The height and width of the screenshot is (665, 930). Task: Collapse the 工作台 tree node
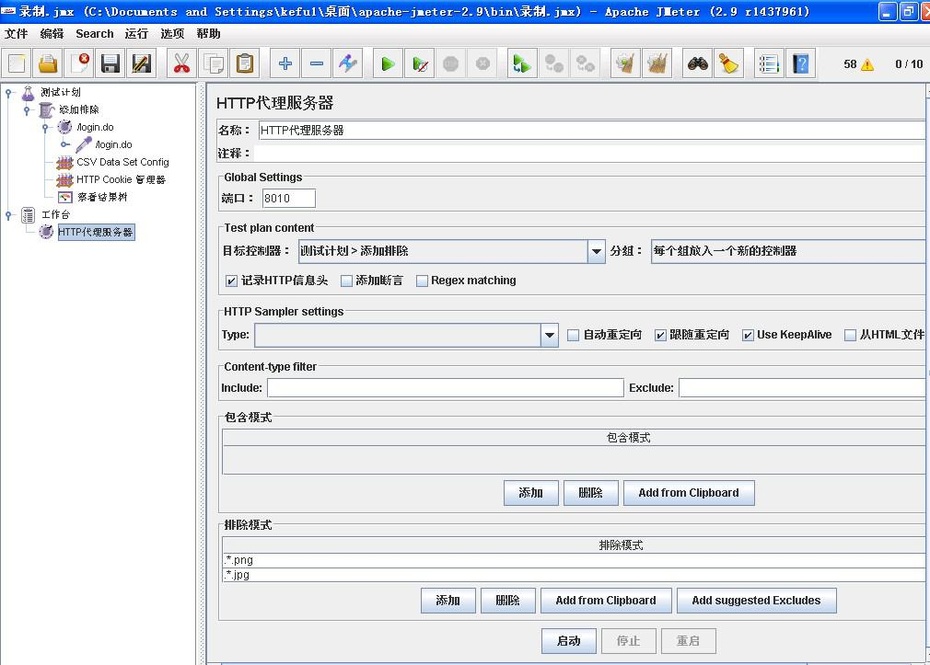pos(8,215)
